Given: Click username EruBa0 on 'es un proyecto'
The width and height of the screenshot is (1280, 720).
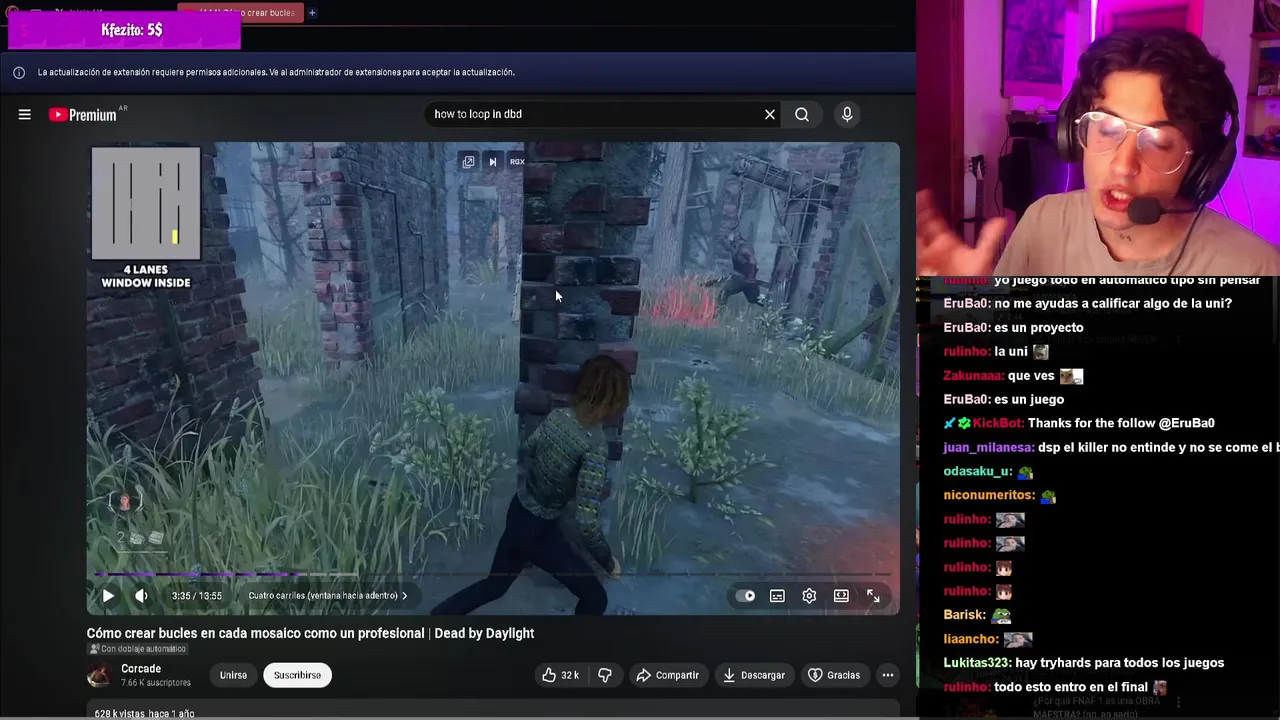Looking at the screenshot, I should click(966, 328).
